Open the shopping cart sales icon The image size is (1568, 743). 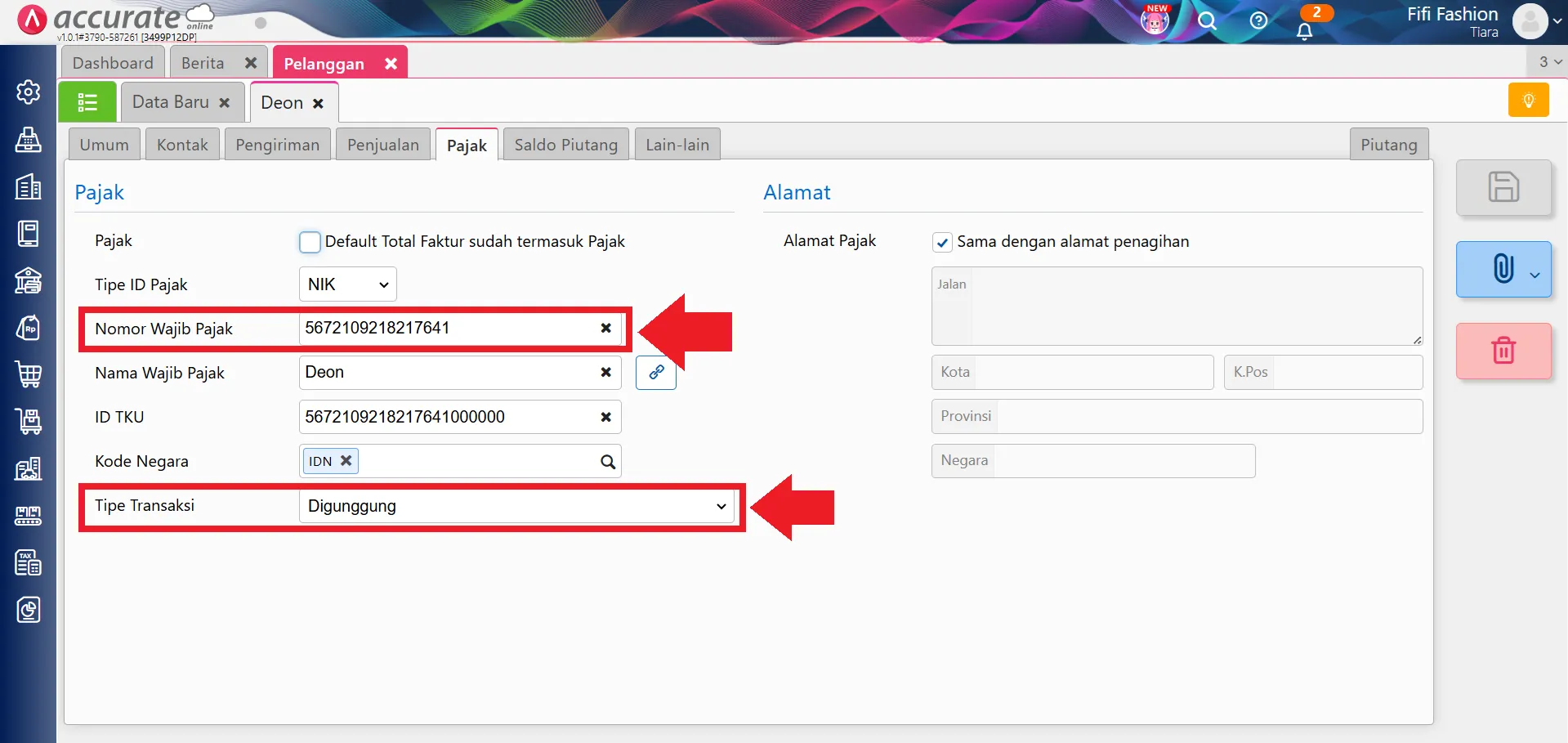[x=28, y=374]
